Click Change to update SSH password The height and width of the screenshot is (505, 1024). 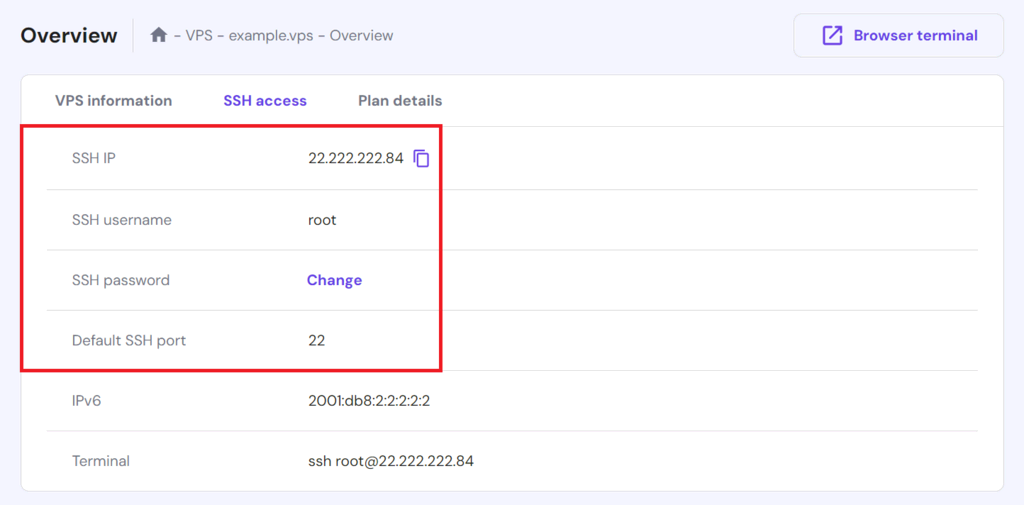[334, 280]
